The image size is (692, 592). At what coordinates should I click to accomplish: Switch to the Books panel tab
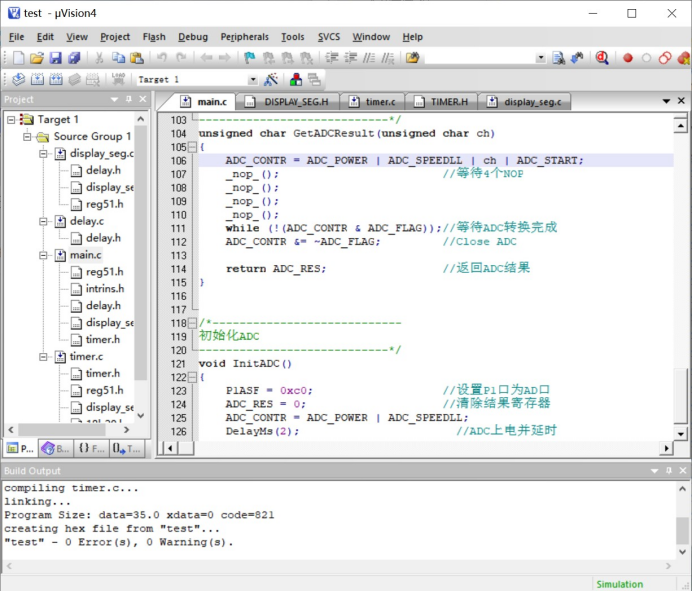[x=55, y=449]
